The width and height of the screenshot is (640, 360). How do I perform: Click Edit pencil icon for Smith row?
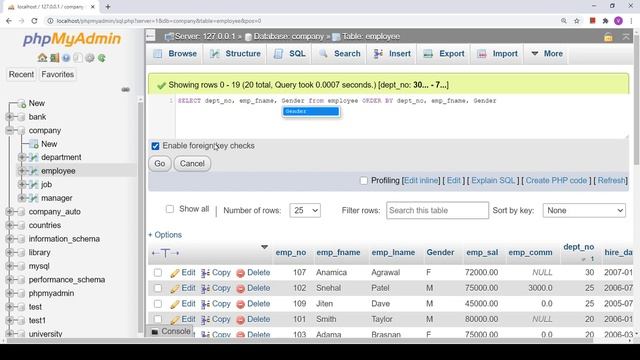(x=175, y=320)
